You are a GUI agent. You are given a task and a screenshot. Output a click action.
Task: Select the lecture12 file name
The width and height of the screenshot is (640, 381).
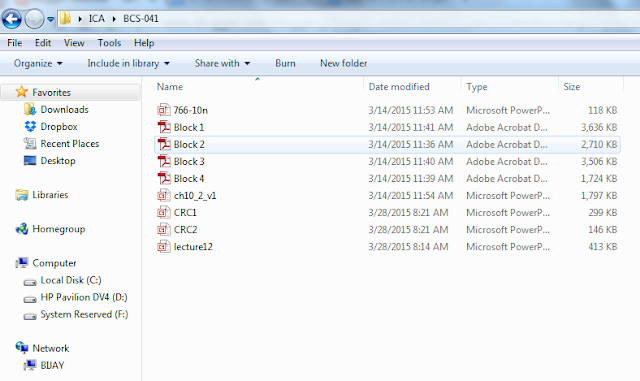[193, 247]
